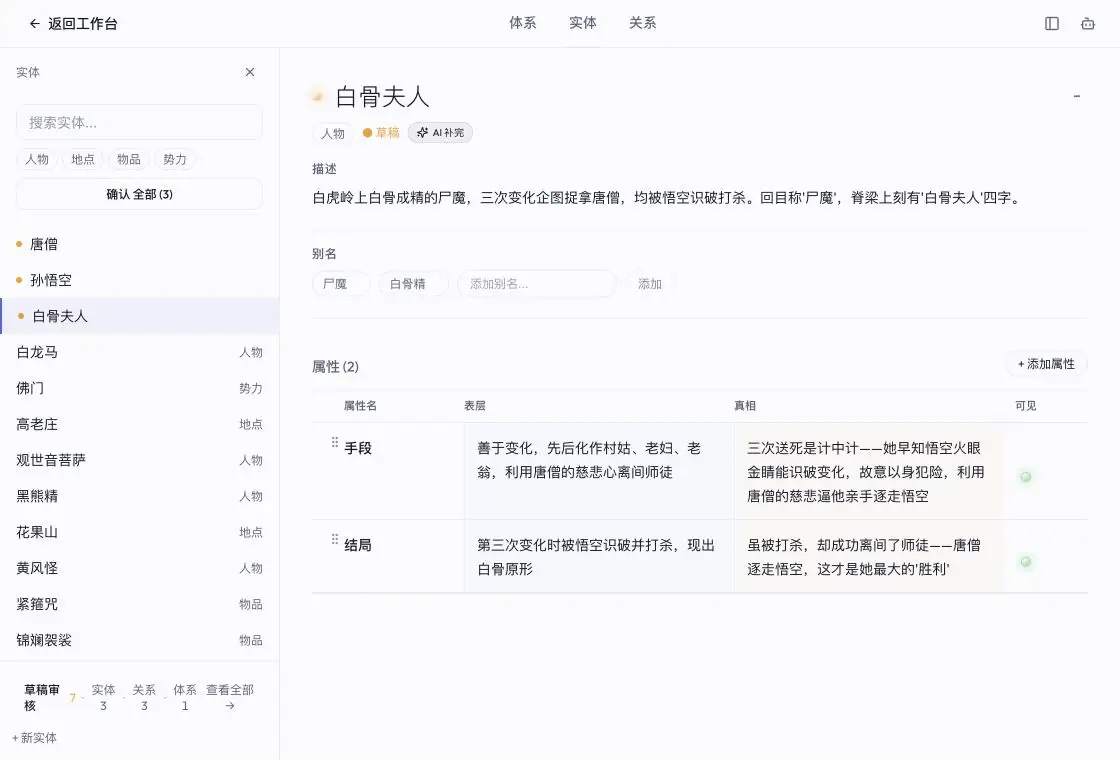The width and height of the screenshot is (1120, 760).
Task: Click the 手段 表层 cell text
Action: tap(589, 460)
